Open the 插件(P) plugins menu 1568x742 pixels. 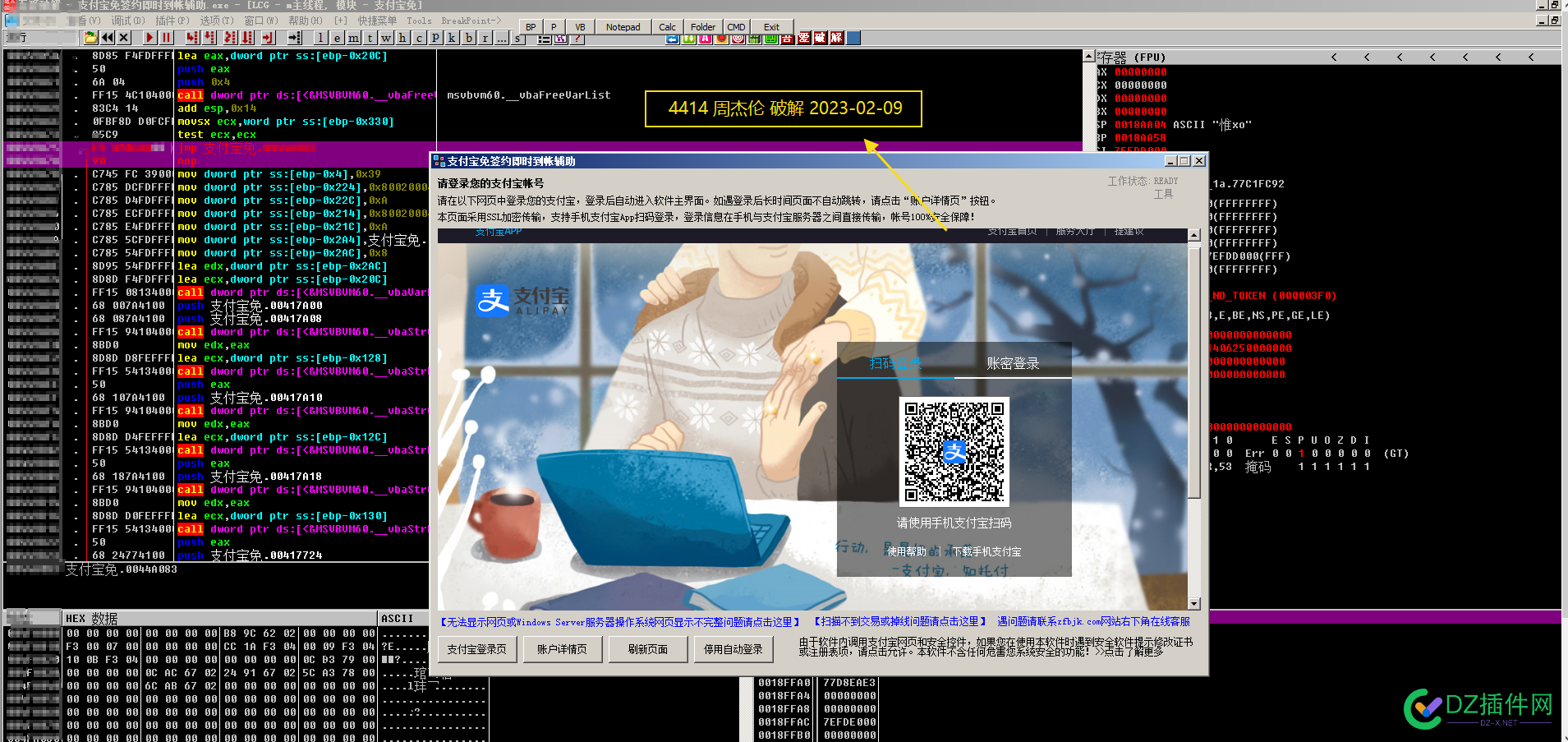pos(172,21)
